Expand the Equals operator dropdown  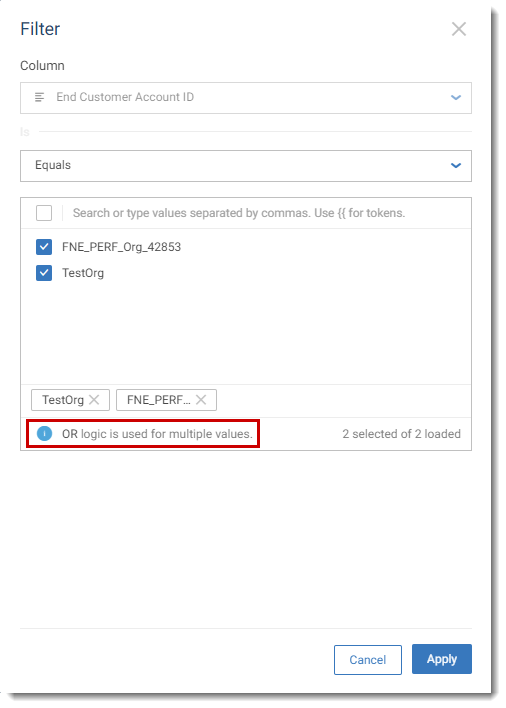click(456, 165)
